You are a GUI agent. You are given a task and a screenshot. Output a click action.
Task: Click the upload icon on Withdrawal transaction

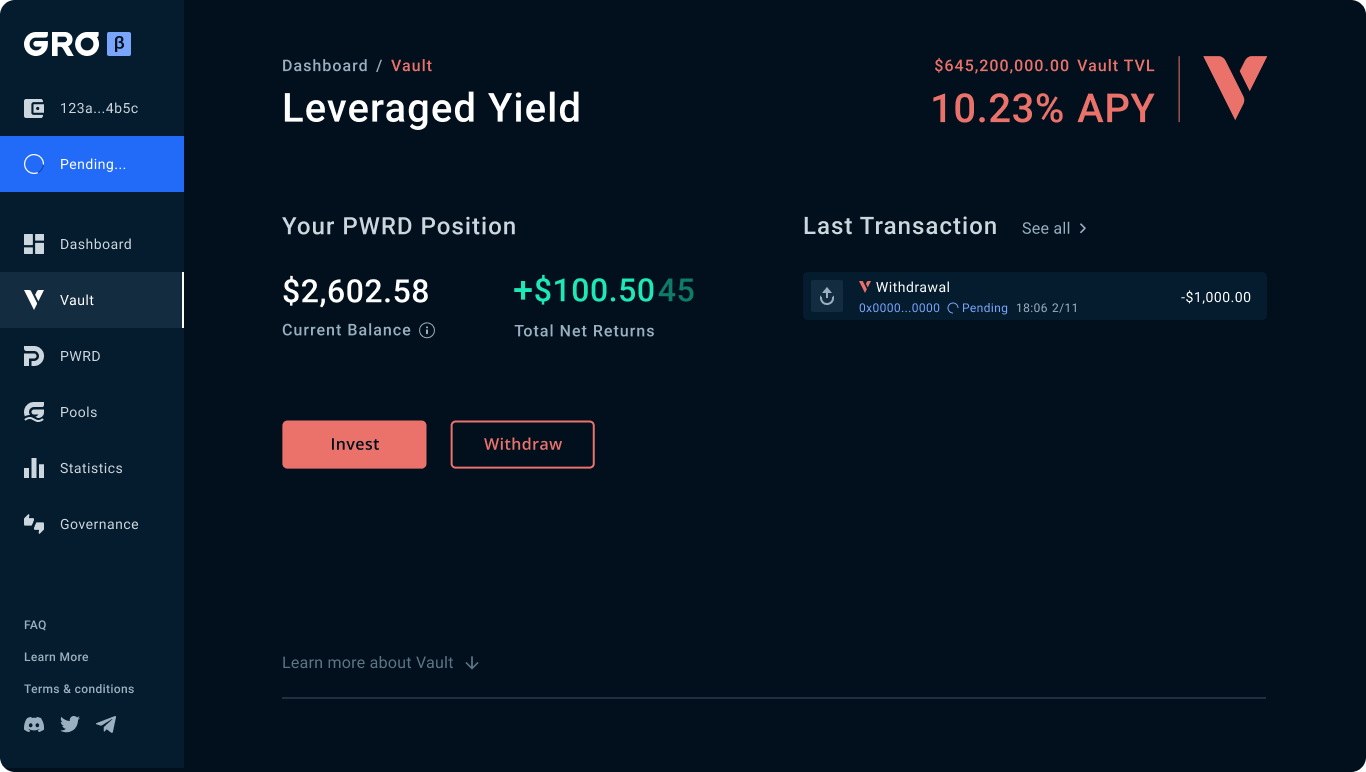(x=827, y=296)
